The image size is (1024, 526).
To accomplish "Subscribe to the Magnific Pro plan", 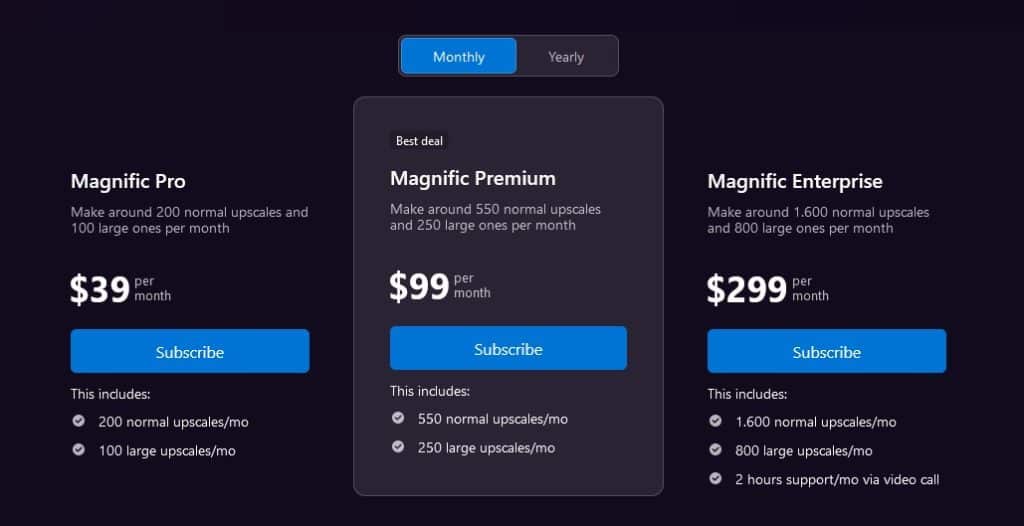I will pyautogui.click(x=190, y=352).
